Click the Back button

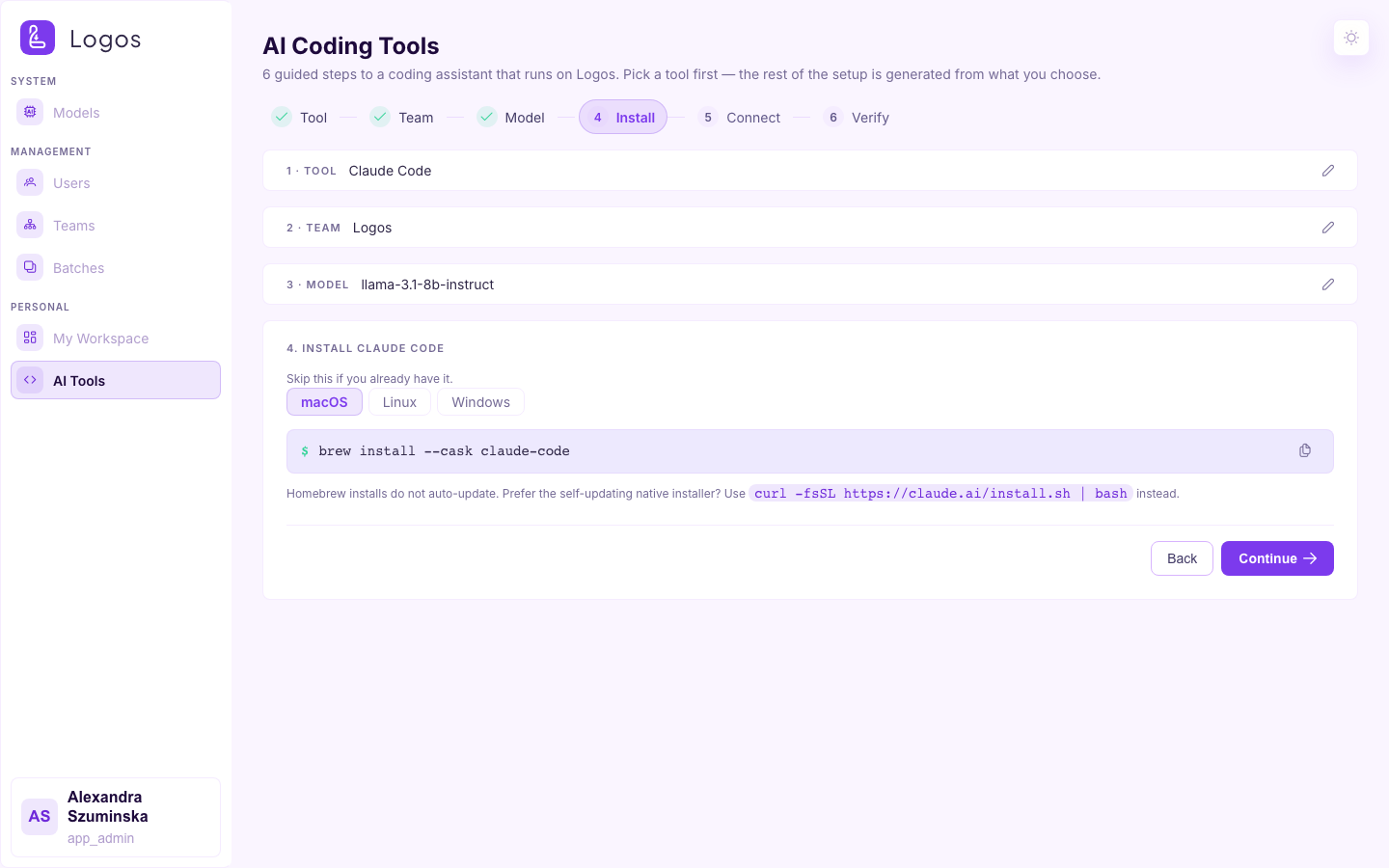tap(1182, 558)
